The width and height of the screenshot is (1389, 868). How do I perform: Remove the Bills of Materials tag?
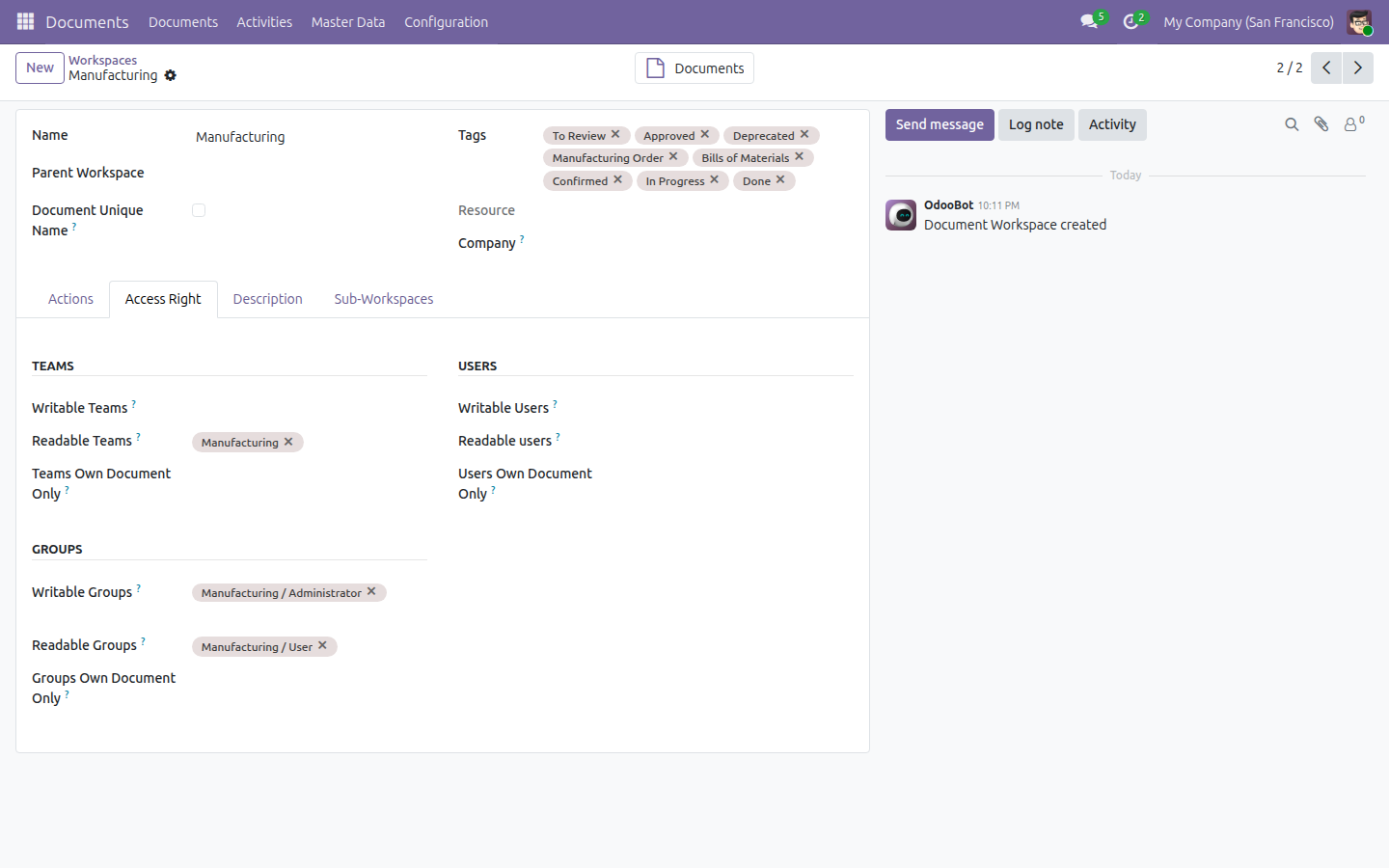click(x=799, y=157)
